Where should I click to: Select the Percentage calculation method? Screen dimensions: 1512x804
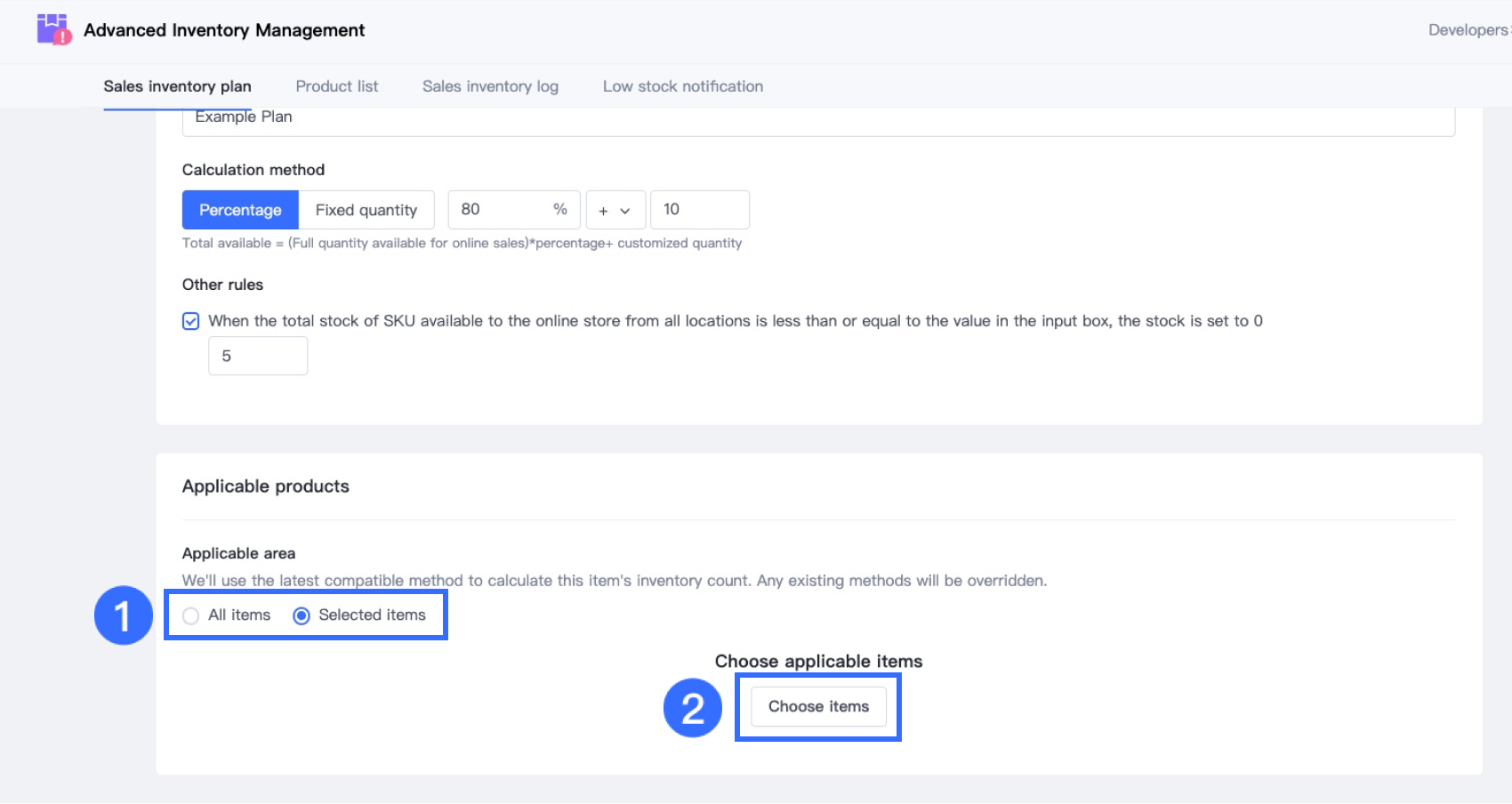[x=240, y=210]
